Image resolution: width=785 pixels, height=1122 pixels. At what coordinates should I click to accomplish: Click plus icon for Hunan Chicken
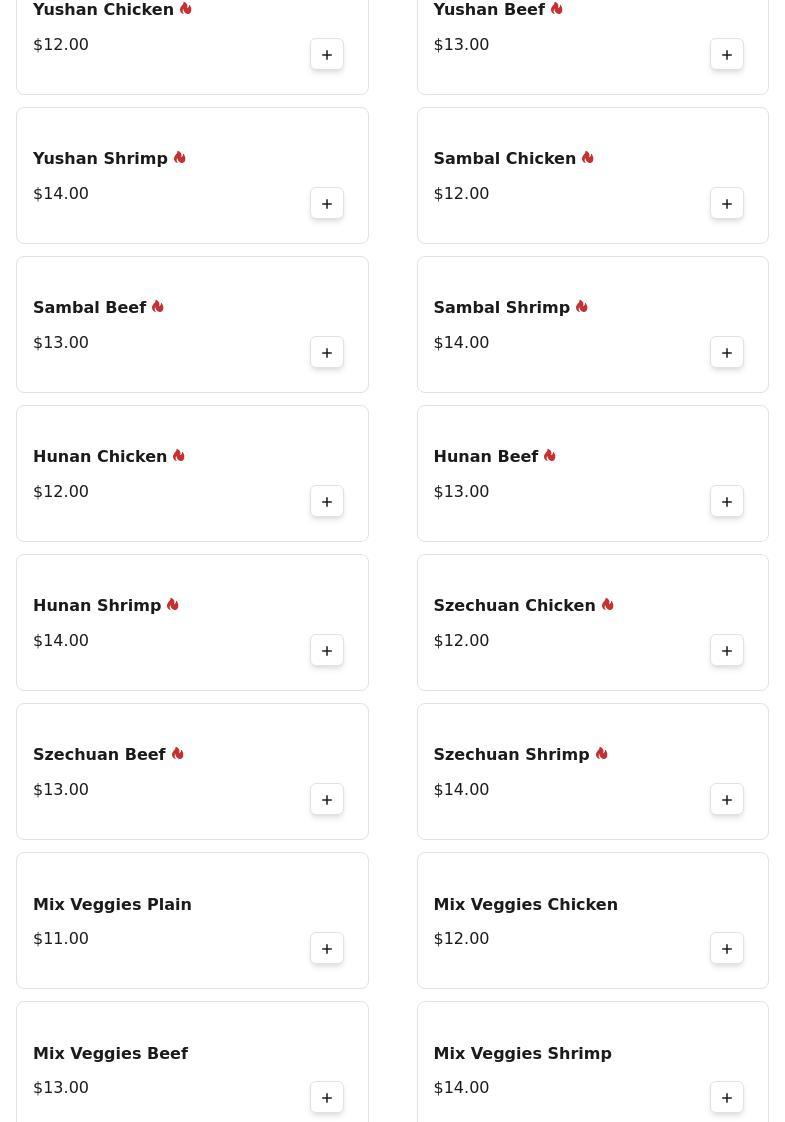327,502
